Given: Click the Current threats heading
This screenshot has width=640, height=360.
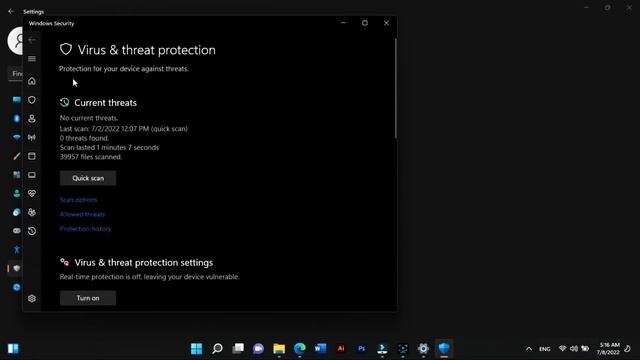Looking at the screenshot, I should 105,103.
